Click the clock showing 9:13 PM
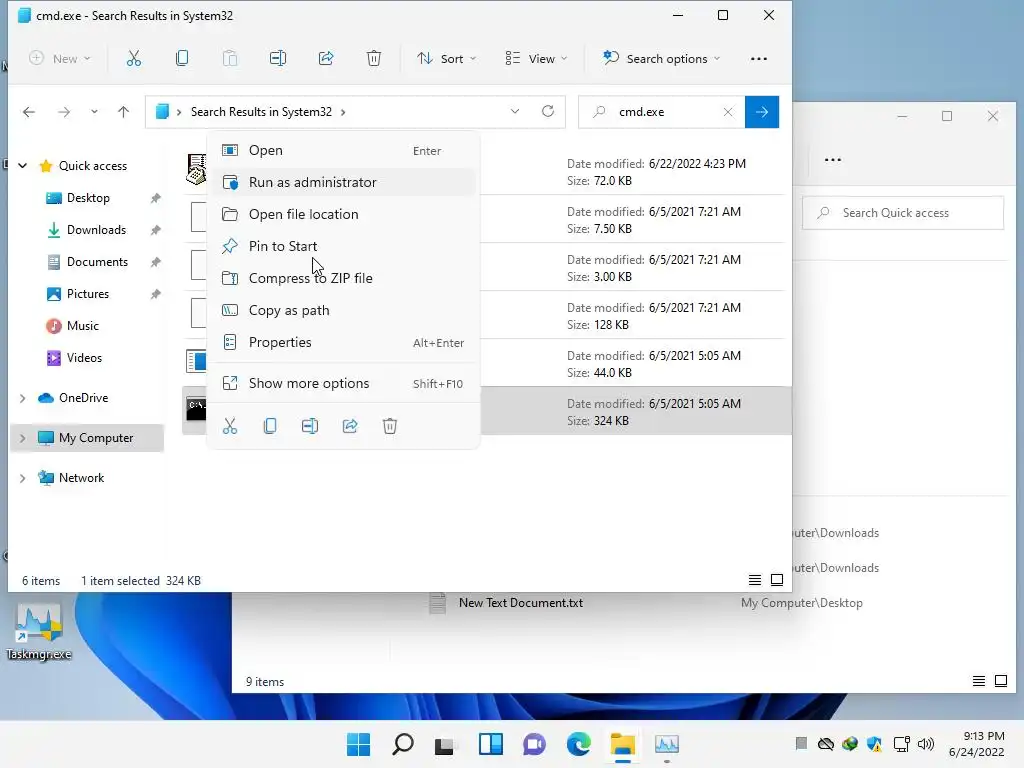The height and width of the screenshot is (768, 1024). pyautogui.click(x=977, y=744)
